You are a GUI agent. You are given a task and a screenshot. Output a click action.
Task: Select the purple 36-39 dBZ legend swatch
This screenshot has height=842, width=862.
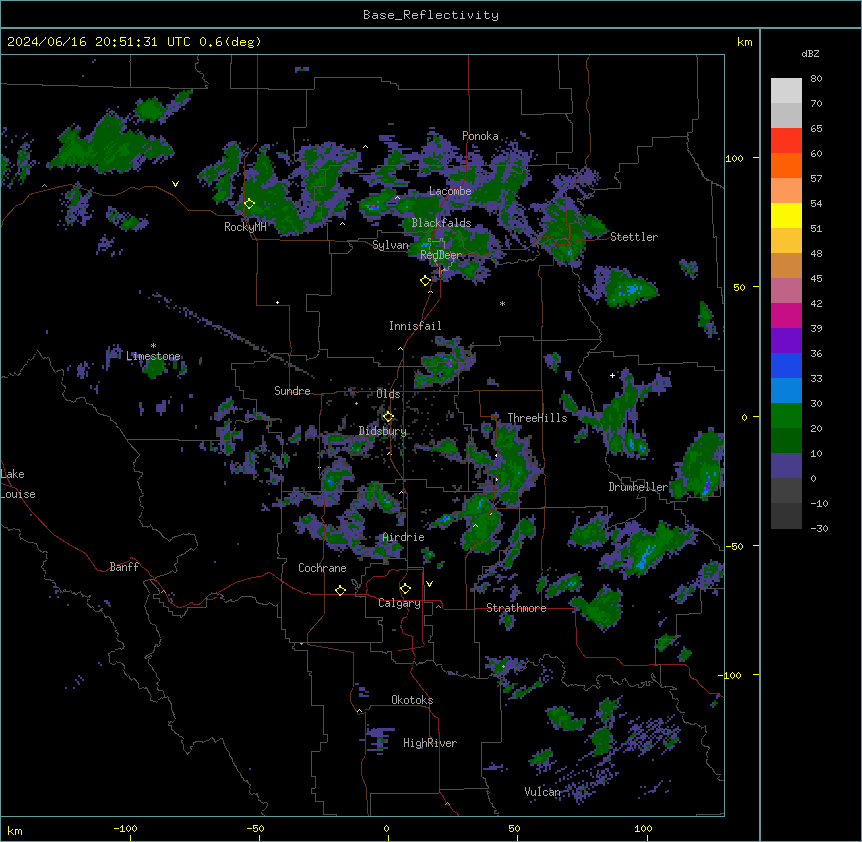click(786, 341)
